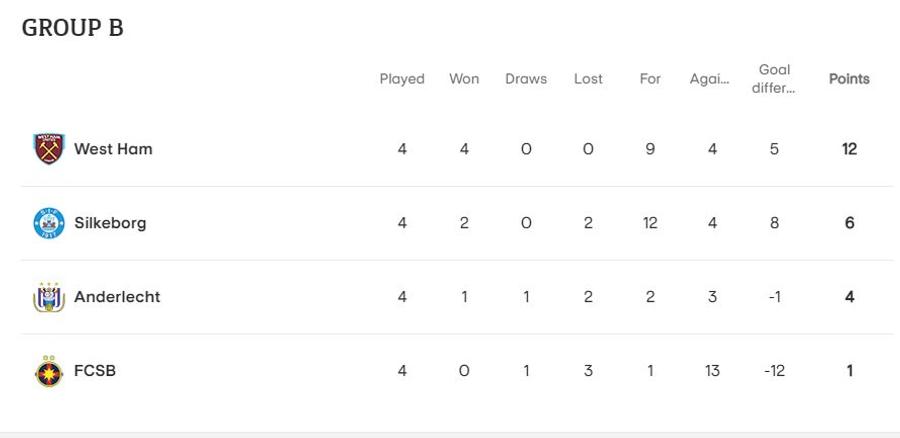Click FCSB's -12 goal difference value
Image resolution: width=900 pixels, height=438 pixels.
pos(774,371)
